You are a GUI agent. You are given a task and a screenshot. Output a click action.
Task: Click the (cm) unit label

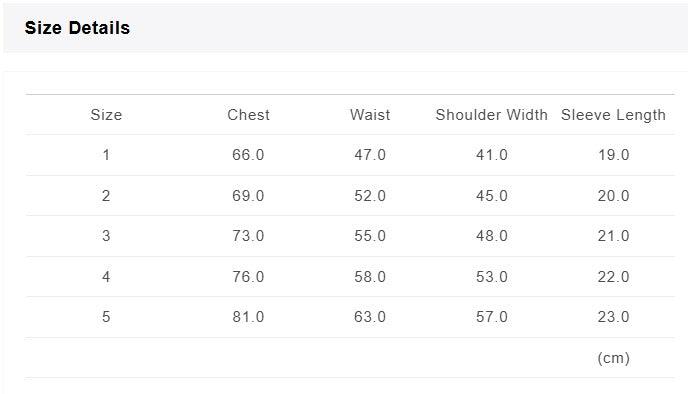[x=613, y=358]
